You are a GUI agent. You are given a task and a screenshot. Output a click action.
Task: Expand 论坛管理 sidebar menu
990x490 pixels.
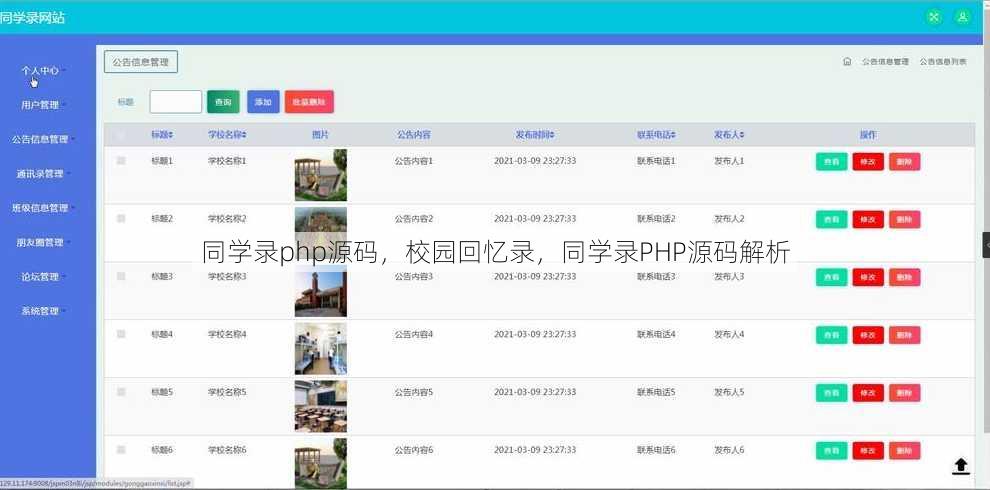pyautogui.click(x=43, y=277)
